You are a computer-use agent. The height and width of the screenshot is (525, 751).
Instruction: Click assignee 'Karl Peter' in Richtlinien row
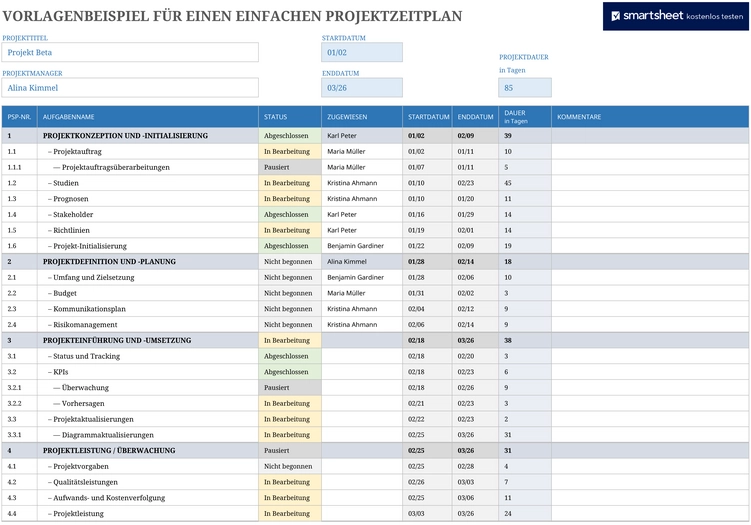pos(342,230)
